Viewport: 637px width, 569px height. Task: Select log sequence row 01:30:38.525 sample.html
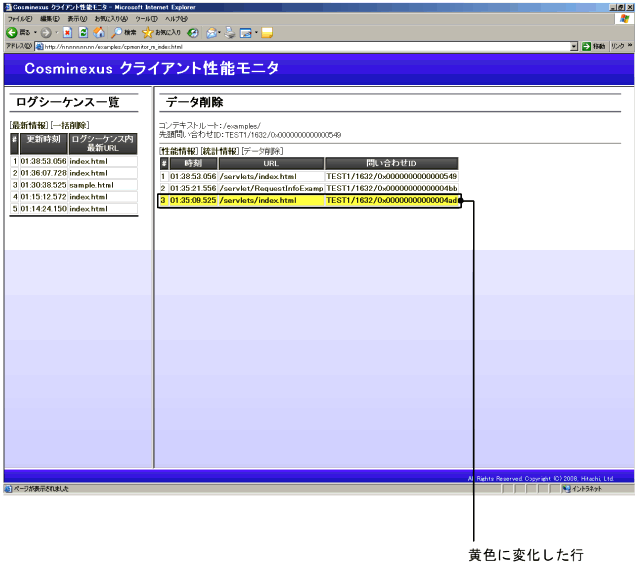(74, 185)
